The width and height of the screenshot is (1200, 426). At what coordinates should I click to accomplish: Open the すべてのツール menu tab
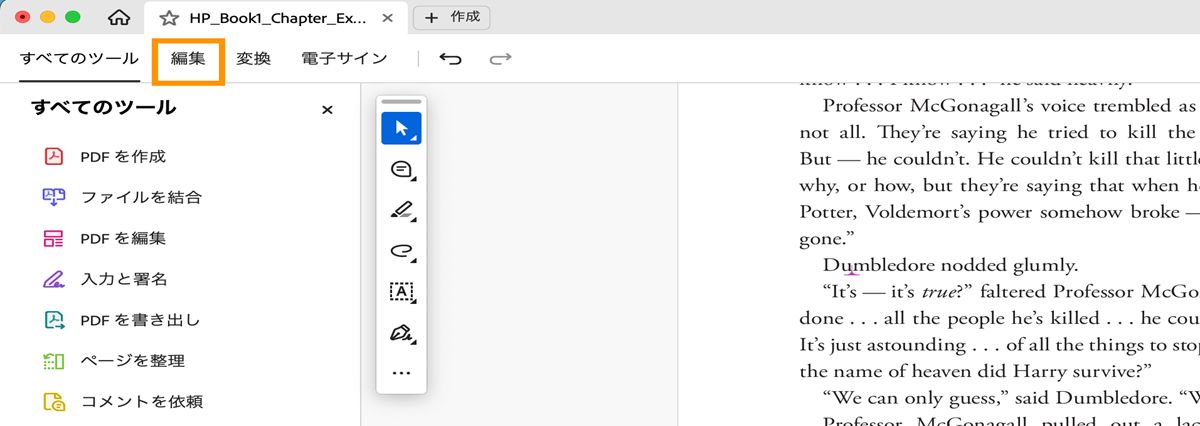click(79, 59)
